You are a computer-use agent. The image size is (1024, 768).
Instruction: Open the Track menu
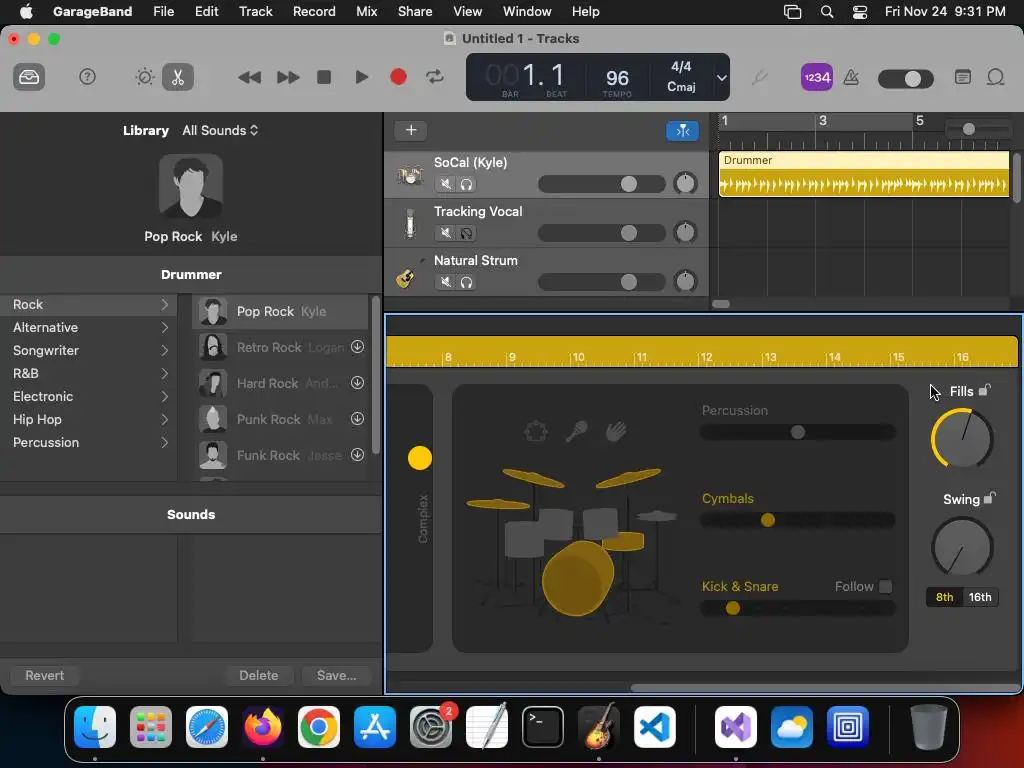click(x=255, y=11)
